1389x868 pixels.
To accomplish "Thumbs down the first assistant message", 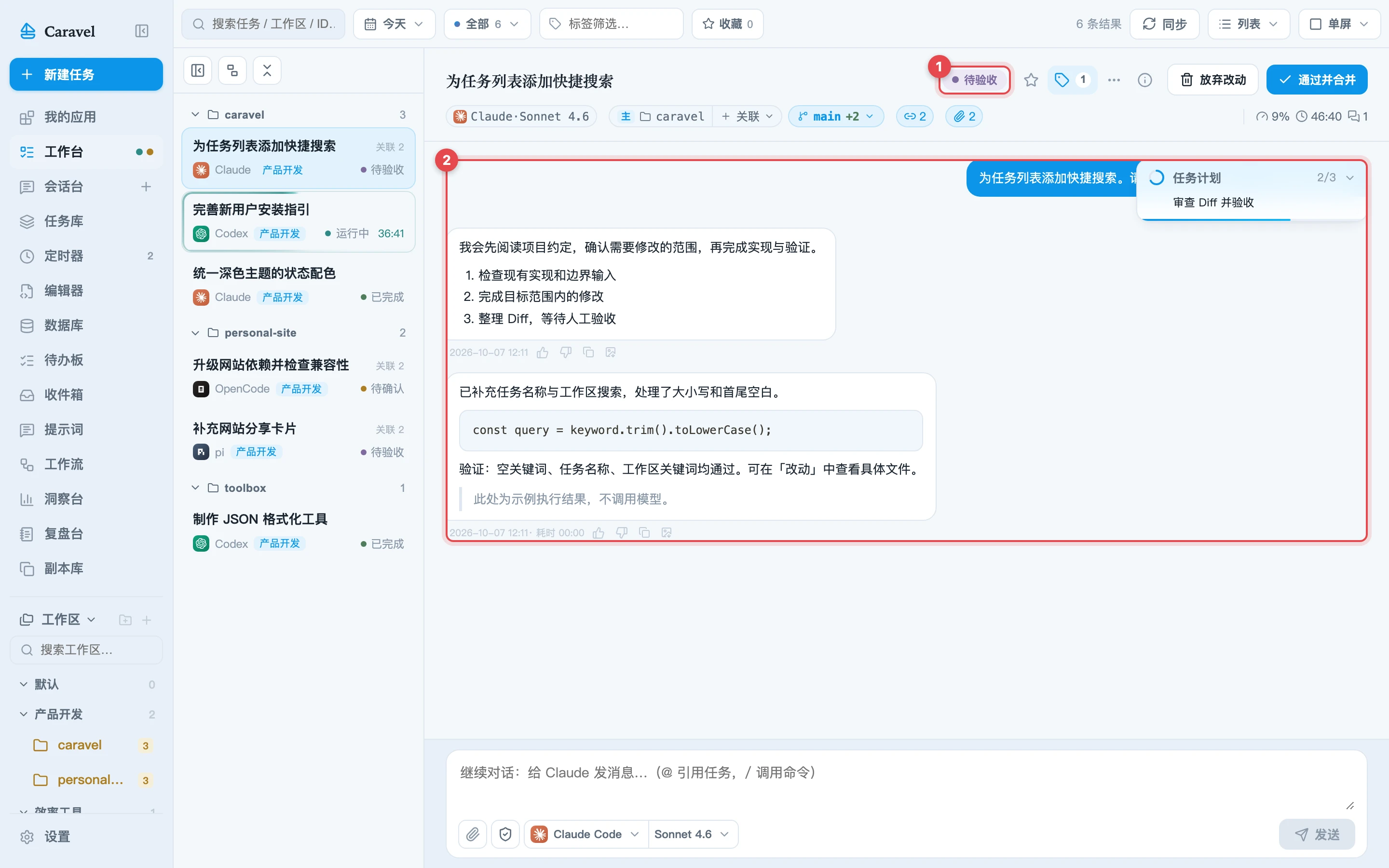I will [x=565, y=353].
